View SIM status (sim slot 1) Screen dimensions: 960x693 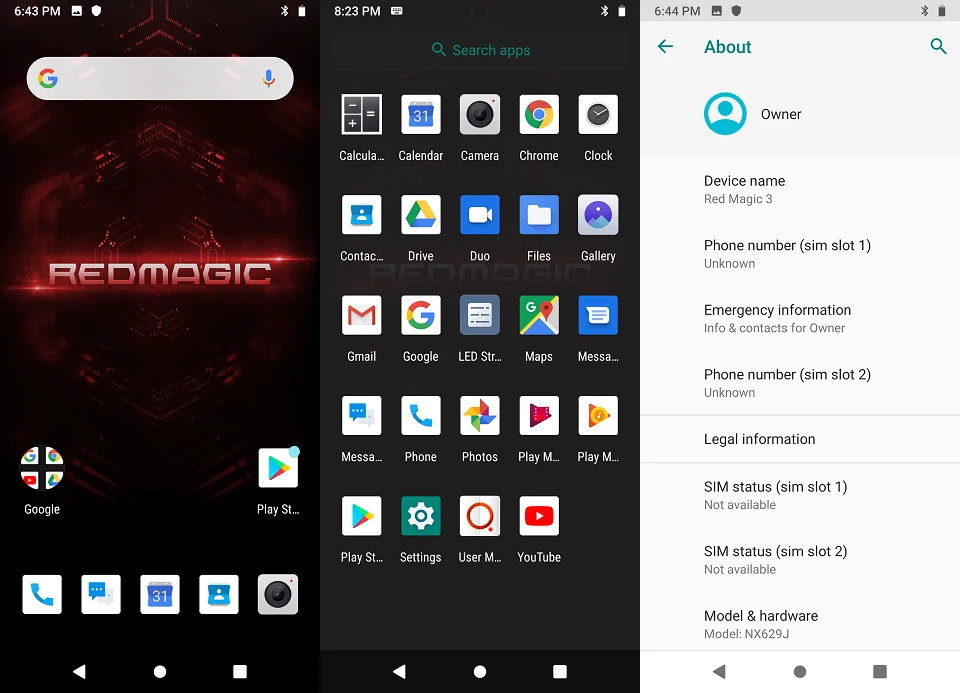[x=800, y=495]
